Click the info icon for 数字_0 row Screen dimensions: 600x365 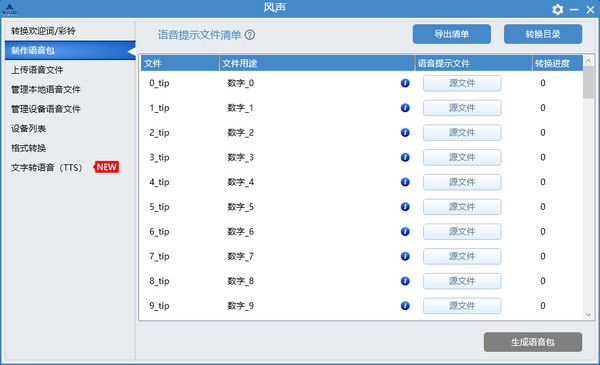pyautogui.click(x=405, y=83)
